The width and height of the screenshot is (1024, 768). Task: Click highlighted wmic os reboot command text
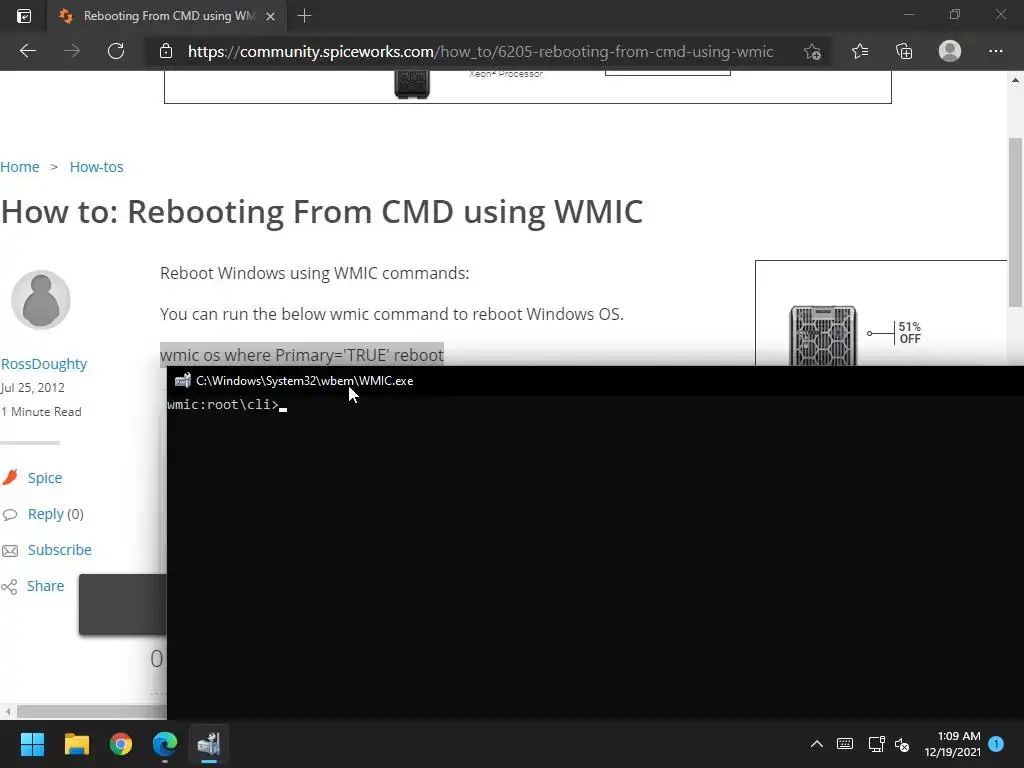(302, 355)
